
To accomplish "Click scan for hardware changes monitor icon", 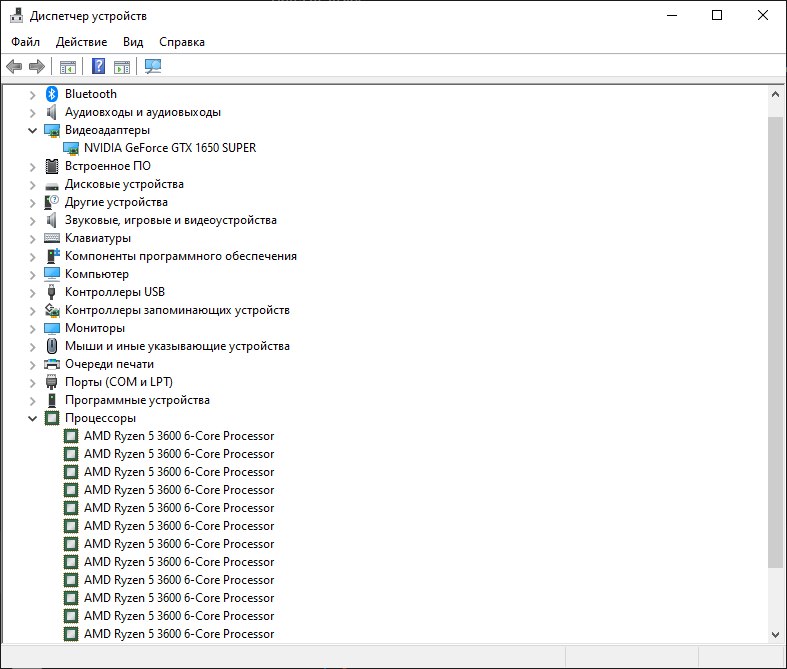I will 153,66.
